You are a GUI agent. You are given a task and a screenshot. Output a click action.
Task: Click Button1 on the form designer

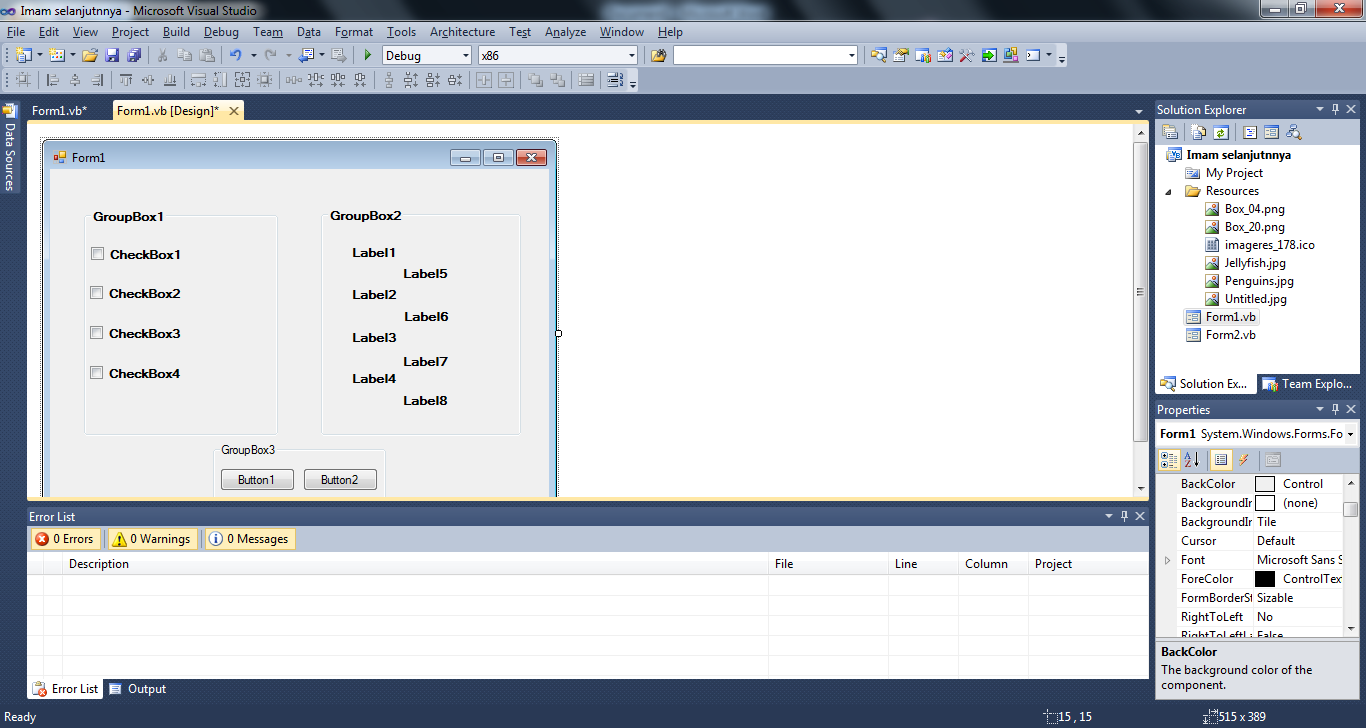[x=257, y=480]
